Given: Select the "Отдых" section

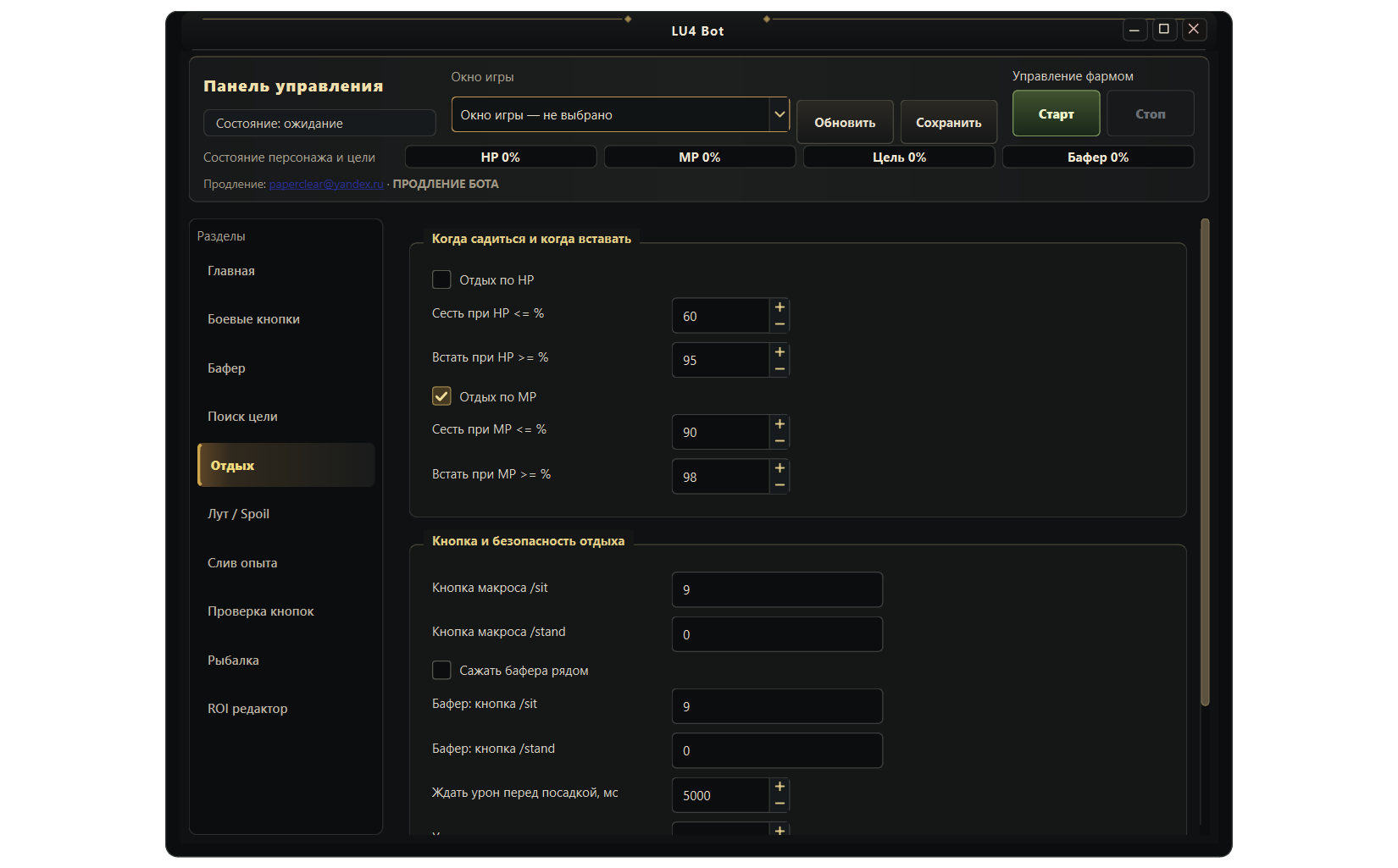Looking at the screenshot, I should point(286,465).
